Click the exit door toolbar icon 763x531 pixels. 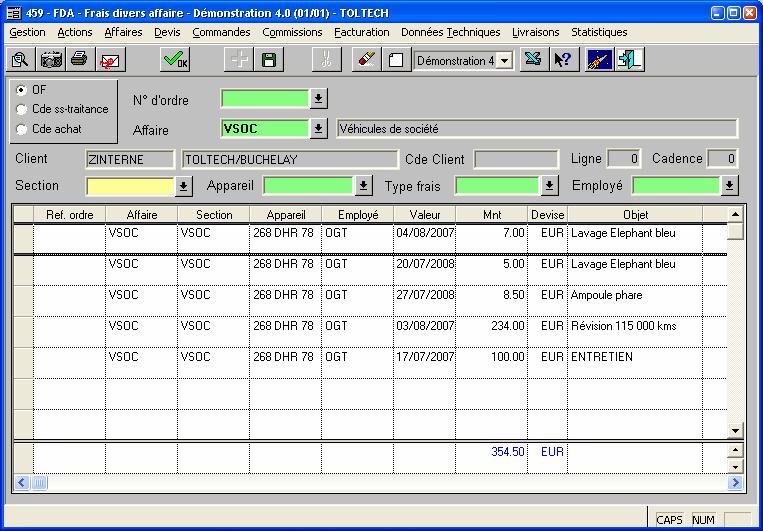coord(630,60)
